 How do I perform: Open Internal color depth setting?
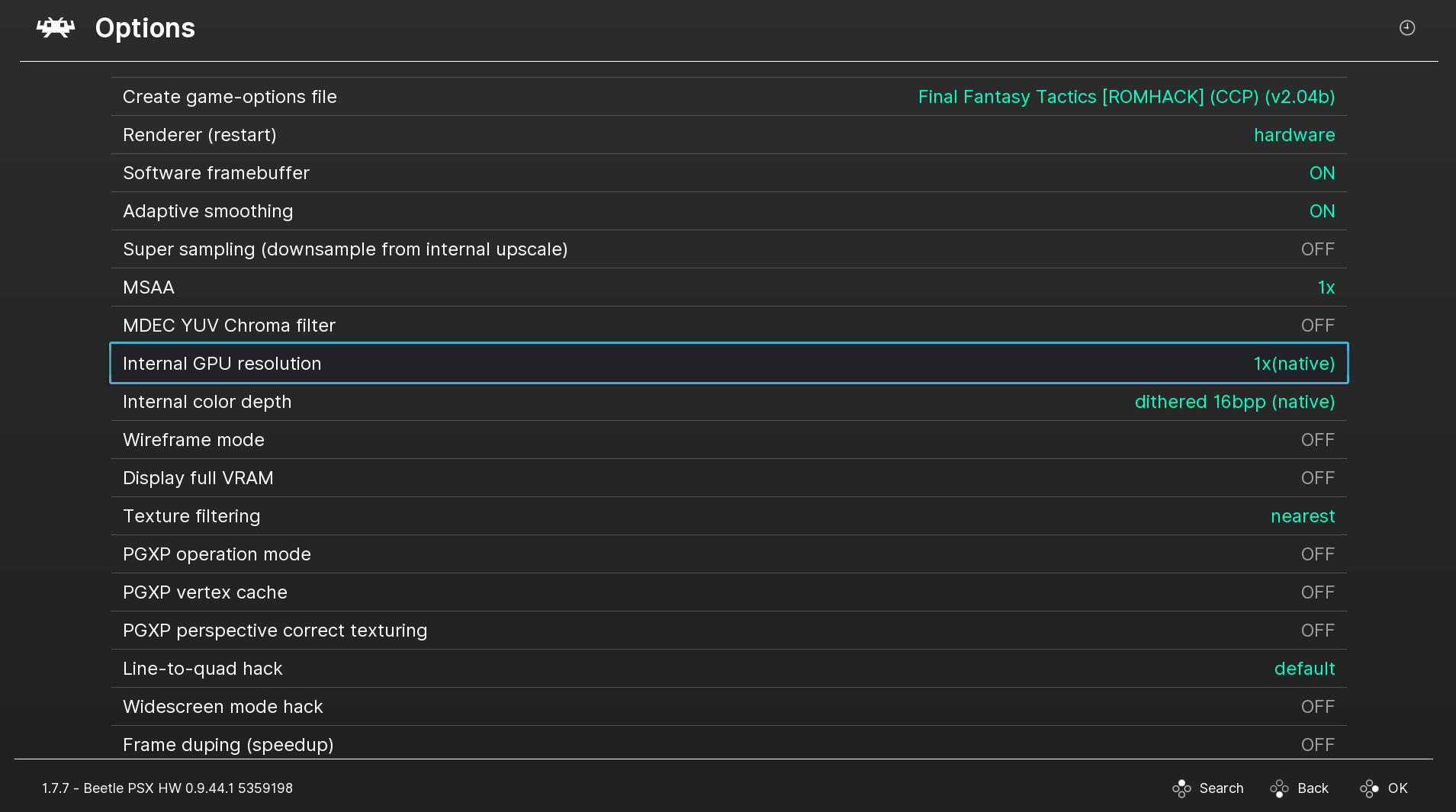[728, 402]
